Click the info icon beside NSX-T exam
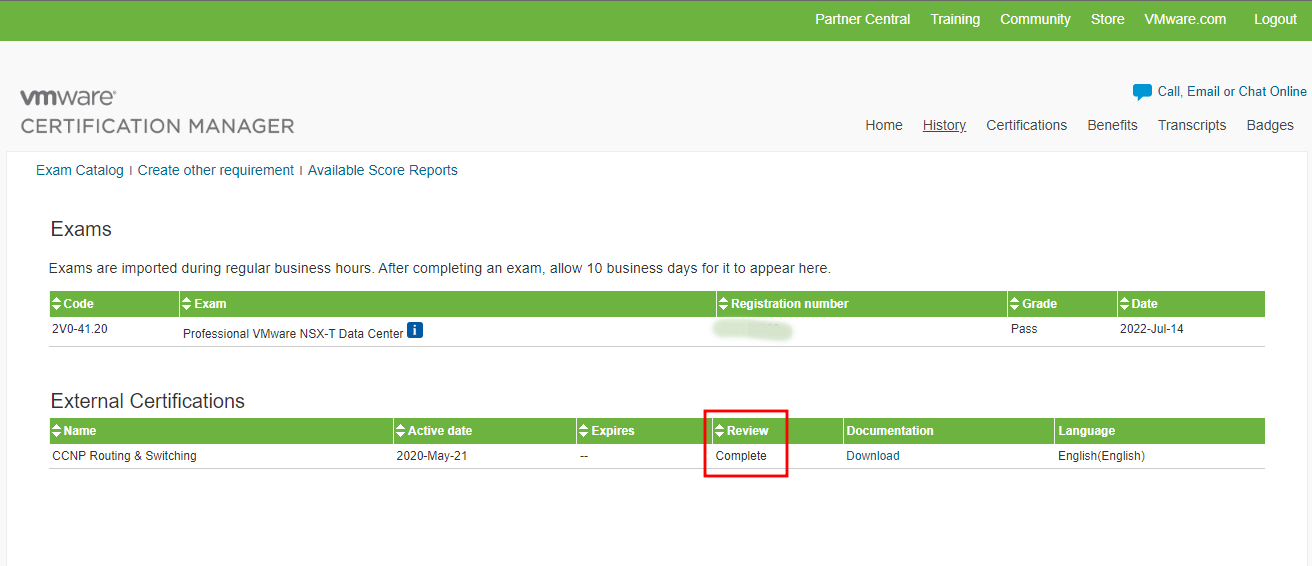1312x566 pixels. 415,330
